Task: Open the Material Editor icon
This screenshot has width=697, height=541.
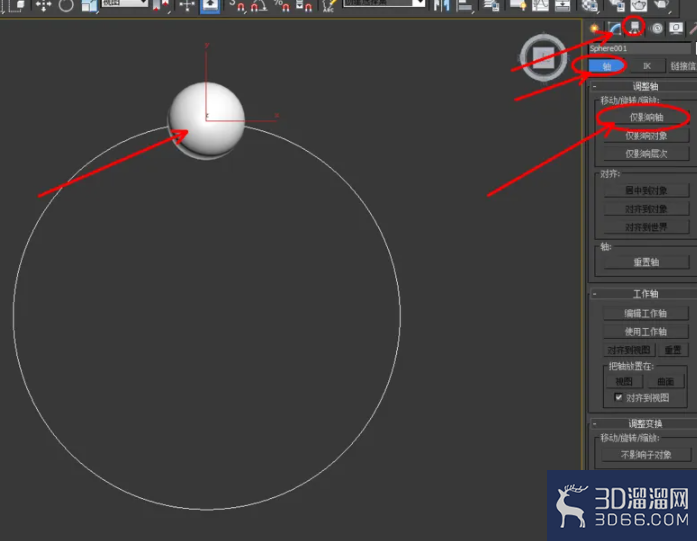Action: [x=589, y=5]
